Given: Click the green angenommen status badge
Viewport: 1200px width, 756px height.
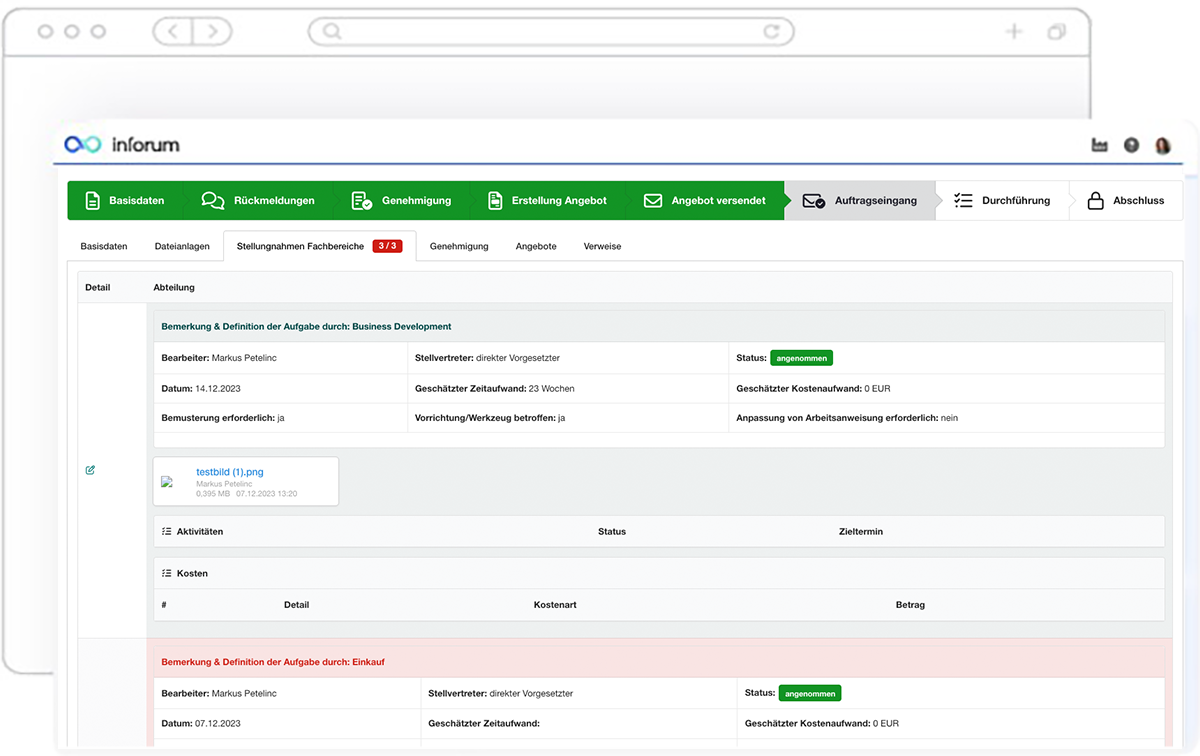Looking at the screenshot, I should (x=801, y=357).
